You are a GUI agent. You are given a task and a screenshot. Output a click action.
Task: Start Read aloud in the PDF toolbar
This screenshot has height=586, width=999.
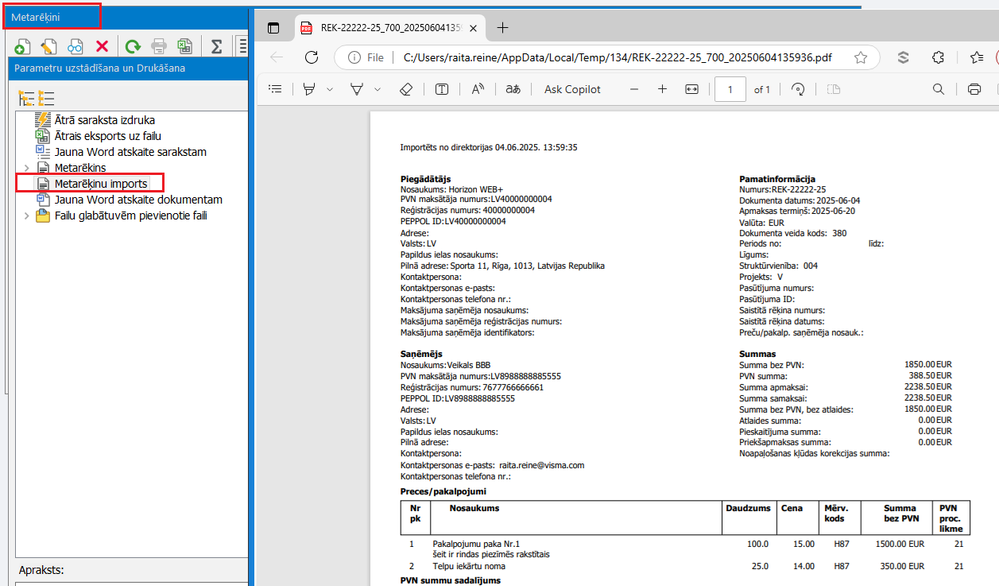tap(477, 89)
